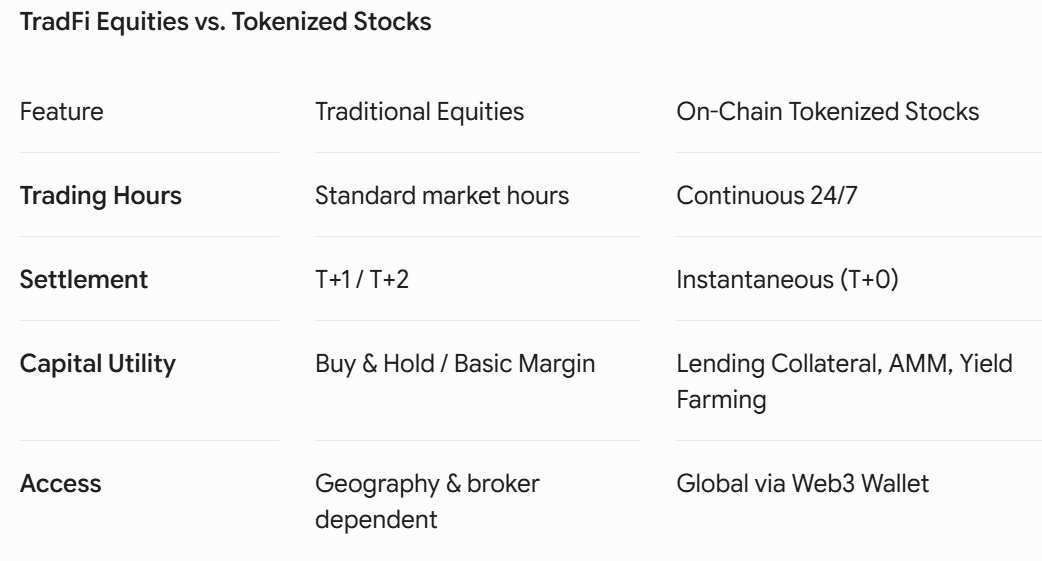Click the word dependent in the Access row
Image resolution: width=1042 pixels, height=561 pixels.
[x=376, y=520]
